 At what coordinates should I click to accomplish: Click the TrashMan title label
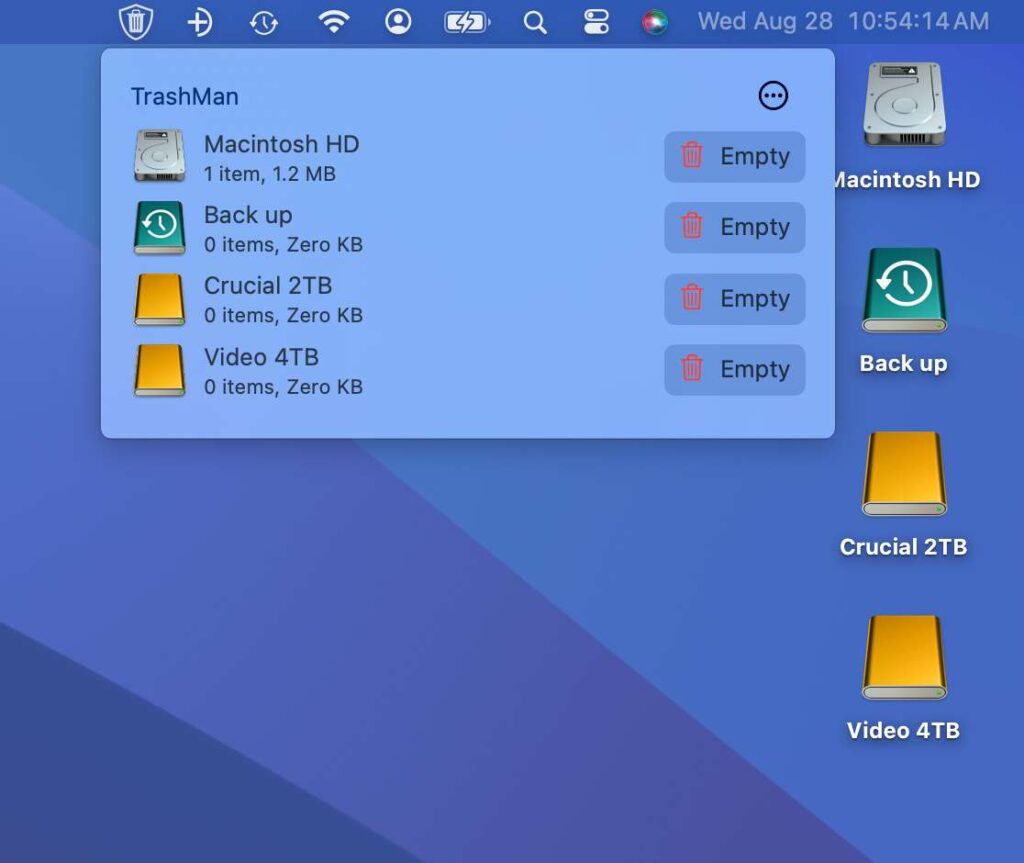(x=185, y=96)
